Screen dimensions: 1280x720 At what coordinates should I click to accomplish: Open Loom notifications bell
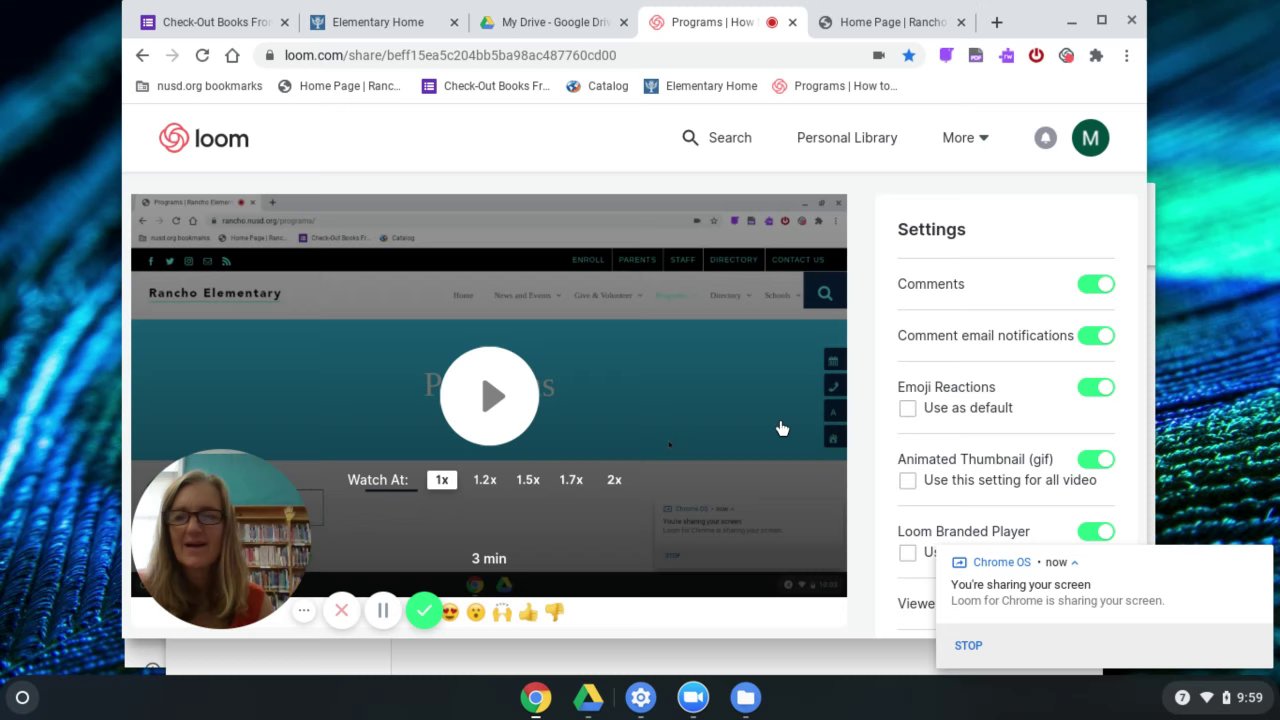pyautogui.click(x=1045, y=138)
